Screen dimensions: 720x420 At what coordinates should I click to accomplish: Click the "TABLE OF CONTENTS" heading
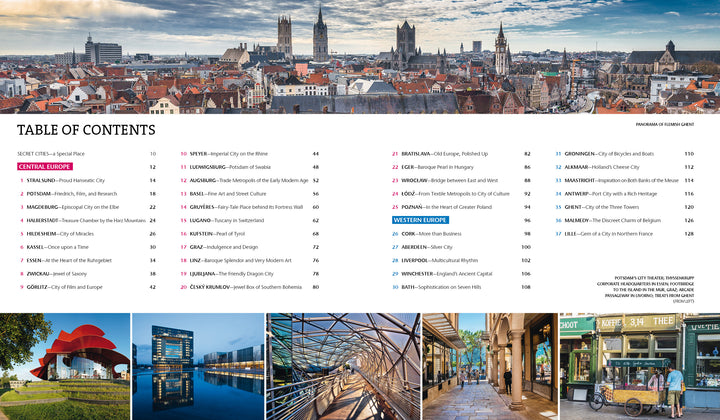[86, 130]
